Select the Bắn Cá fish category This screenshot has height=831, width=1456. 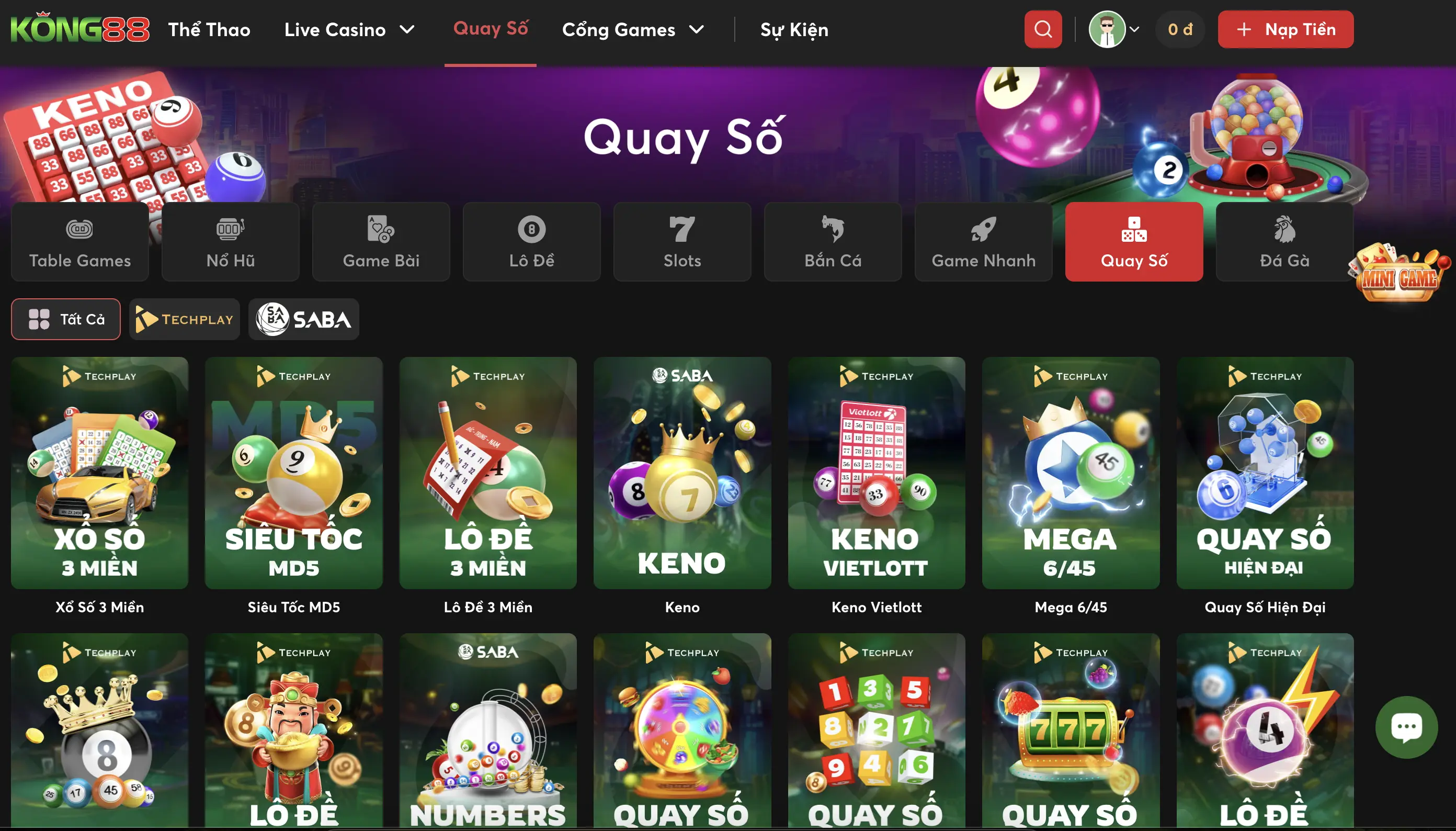(x=833, y=241)
